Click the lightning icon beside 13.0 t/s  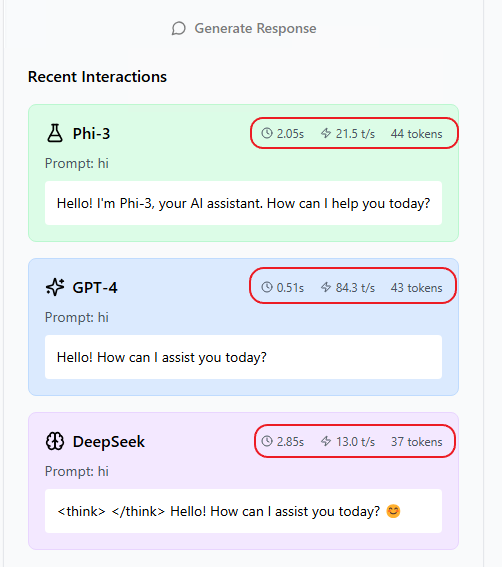(326, 441)
